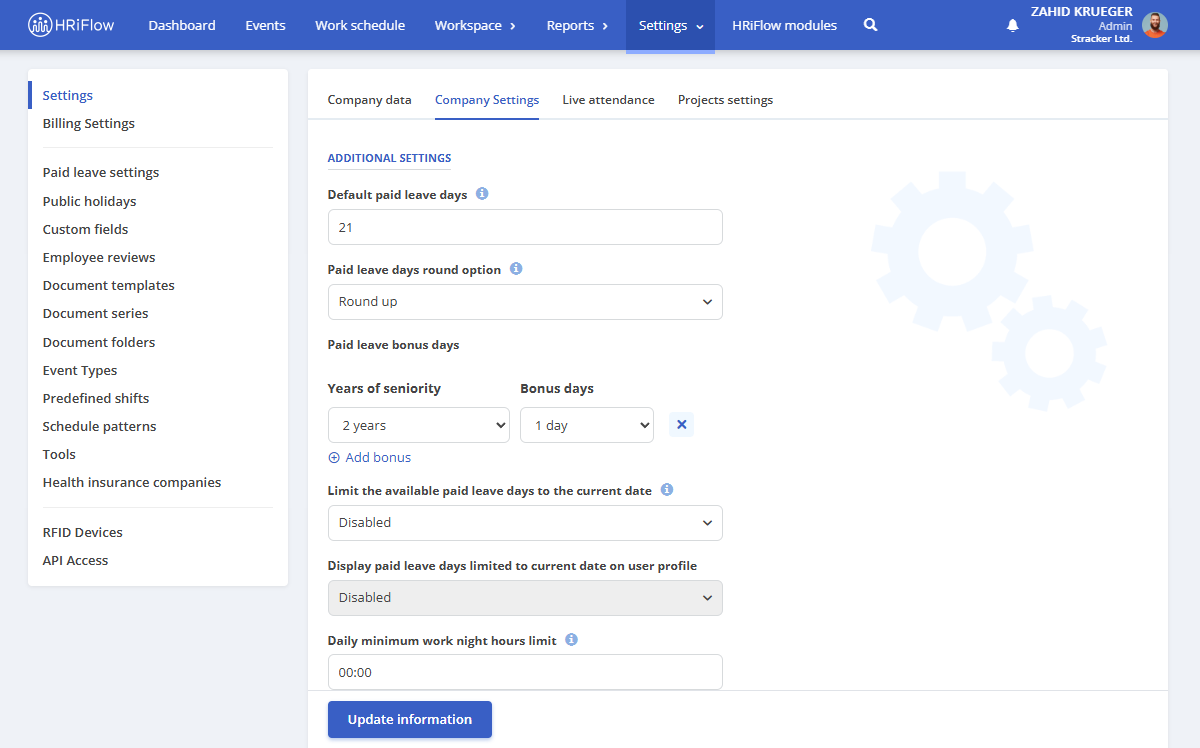This screenshot has width=1200, height=748.
Task: Remove the 2 years bonus row
Action: (x=682, y=425)
